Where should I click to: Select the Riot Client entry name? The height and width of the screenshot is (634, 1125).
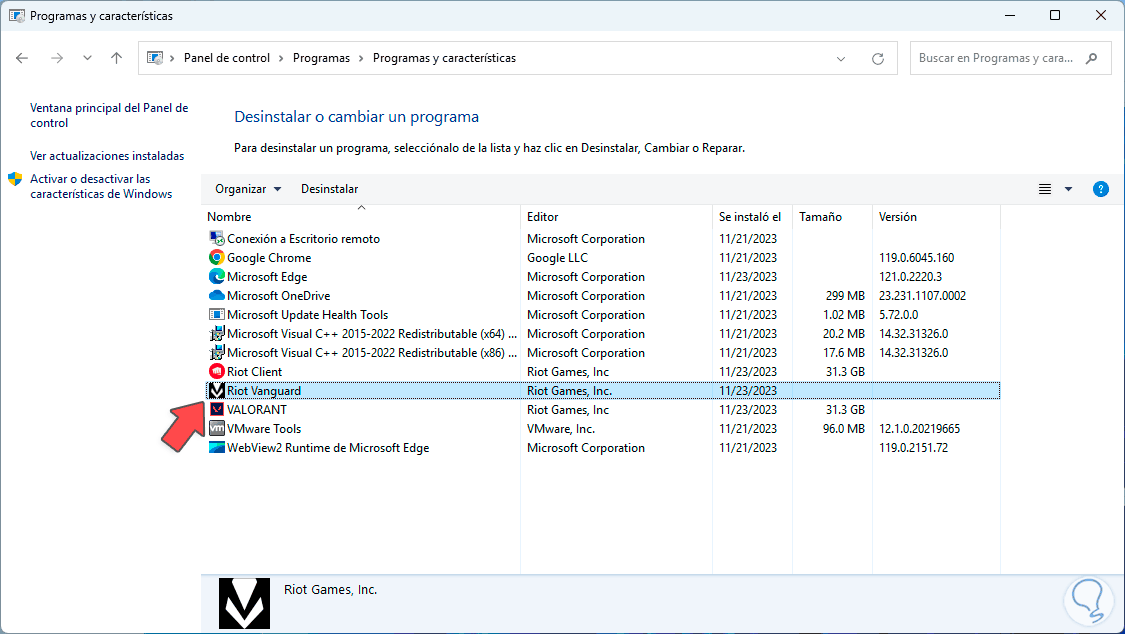tap(254, 372)
